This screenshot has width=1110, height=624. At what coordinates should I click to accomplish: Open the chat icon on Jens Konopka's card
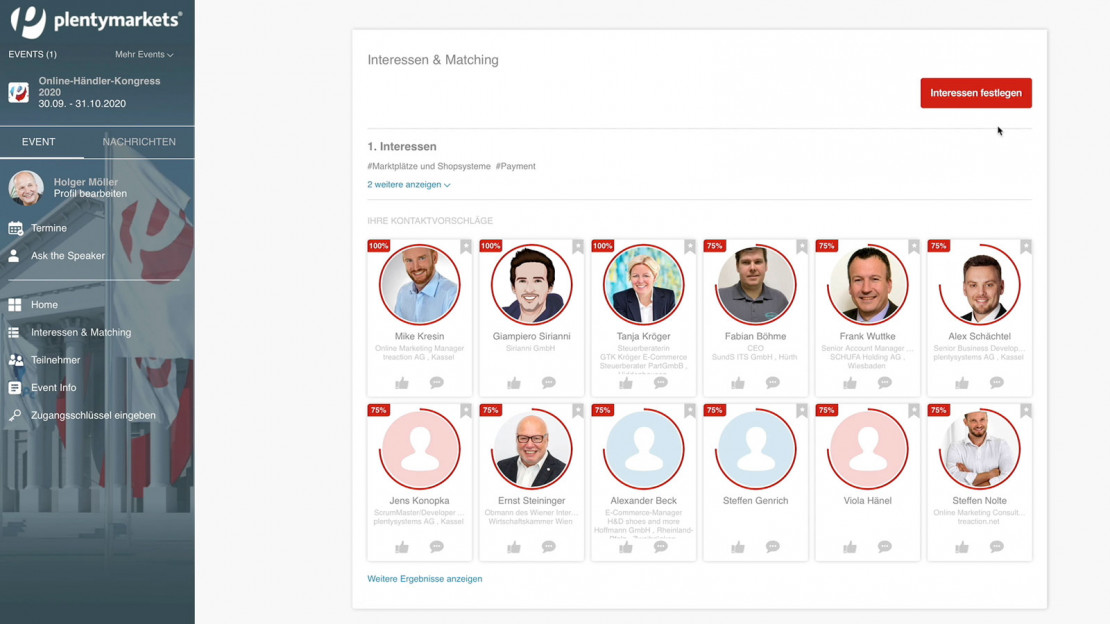(437, 547)
